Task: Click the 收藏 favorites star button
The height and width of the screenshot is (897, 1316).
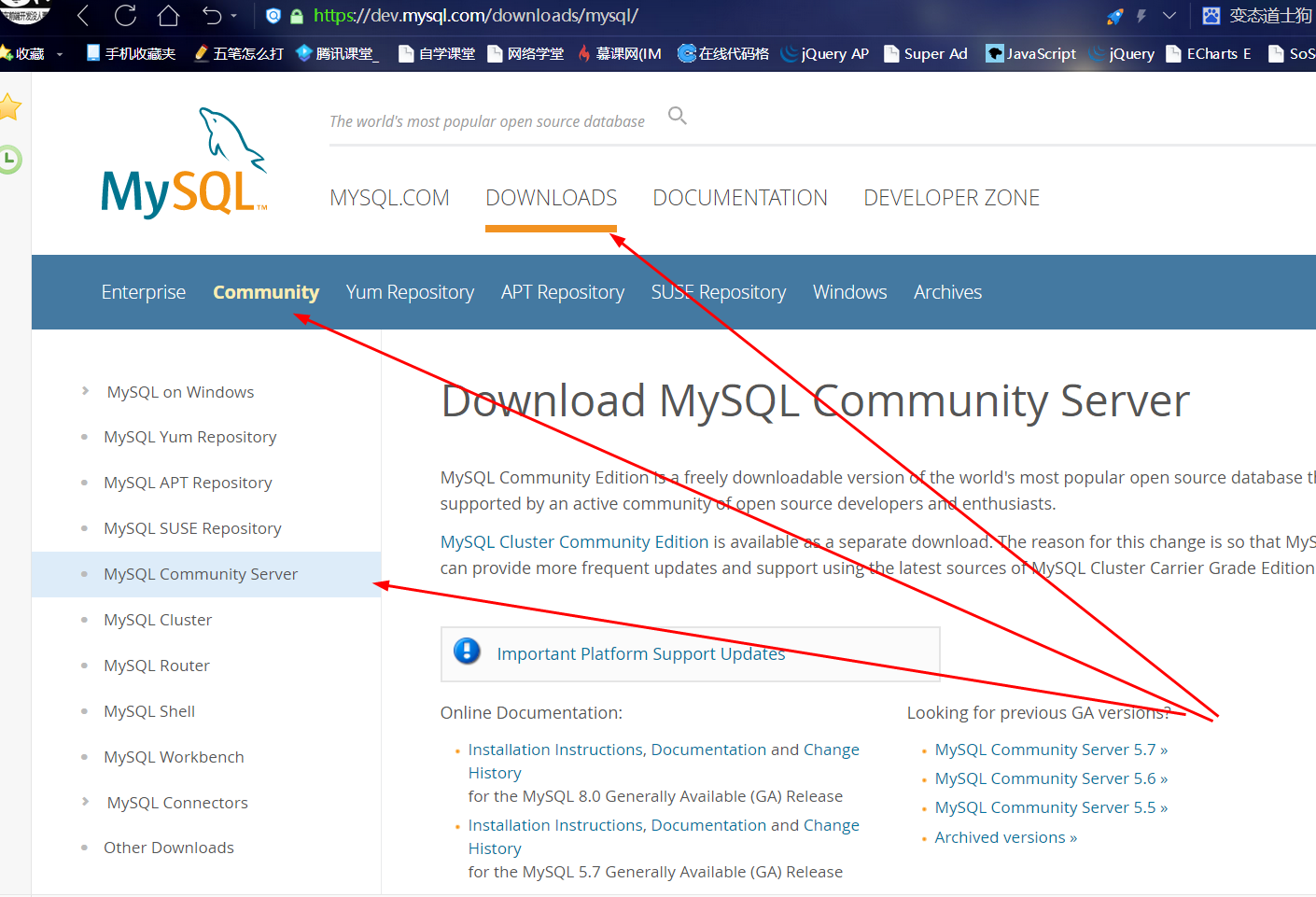Action: pos(22,53)
